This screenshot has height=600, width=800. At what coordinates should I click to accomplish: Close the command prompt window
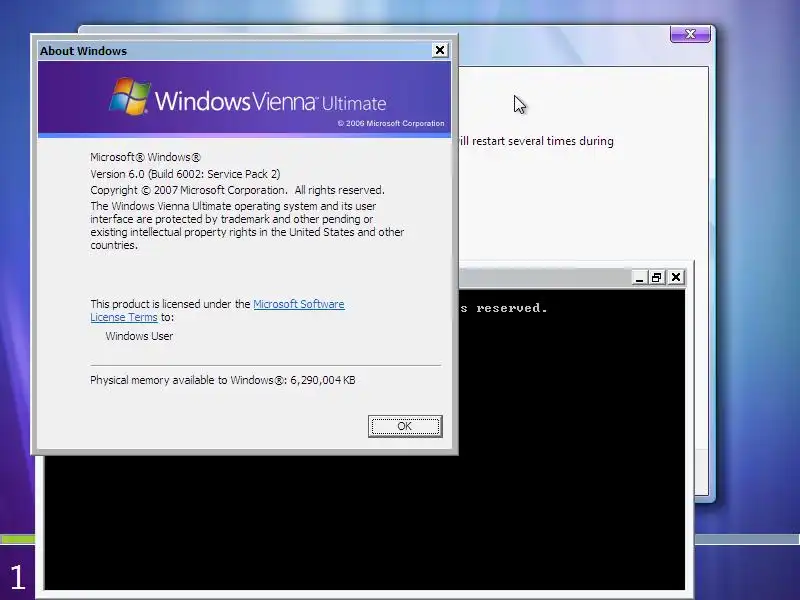(x=676, y=277)
